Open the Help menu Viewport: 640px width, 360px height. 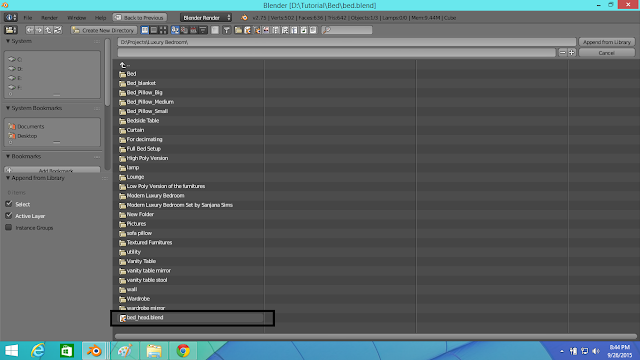point(100,18)
